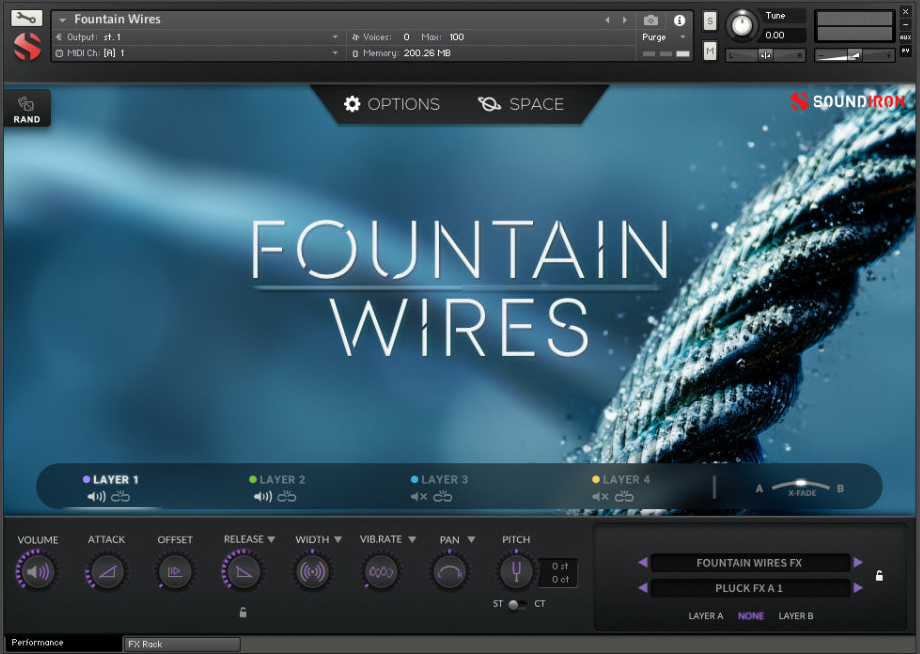Click the Release knob
This screenshot has height=654, width=920.
pos(243,571)
